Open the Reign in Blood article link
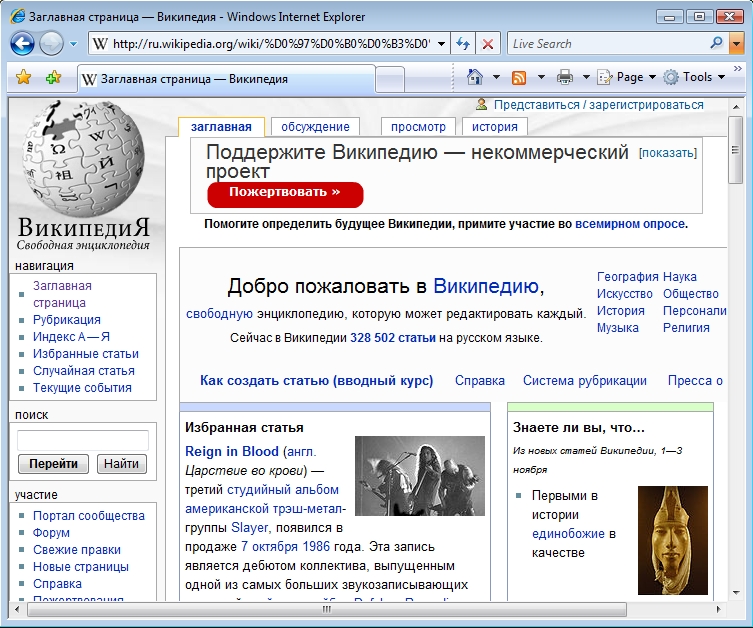Image resolution: width=753 pixels, height=628 pixels. 231,451
